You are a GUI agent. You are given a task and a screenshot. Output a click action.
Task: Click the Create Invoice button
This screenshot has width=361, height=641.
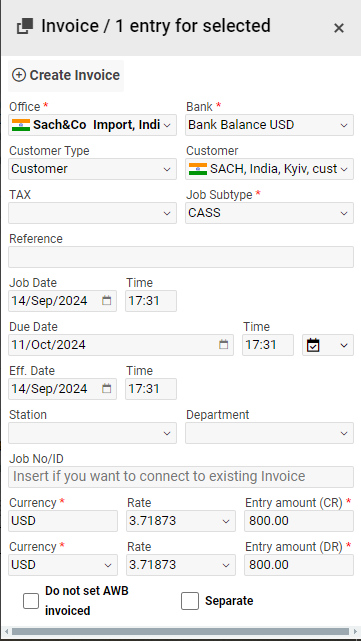[66, 76]
